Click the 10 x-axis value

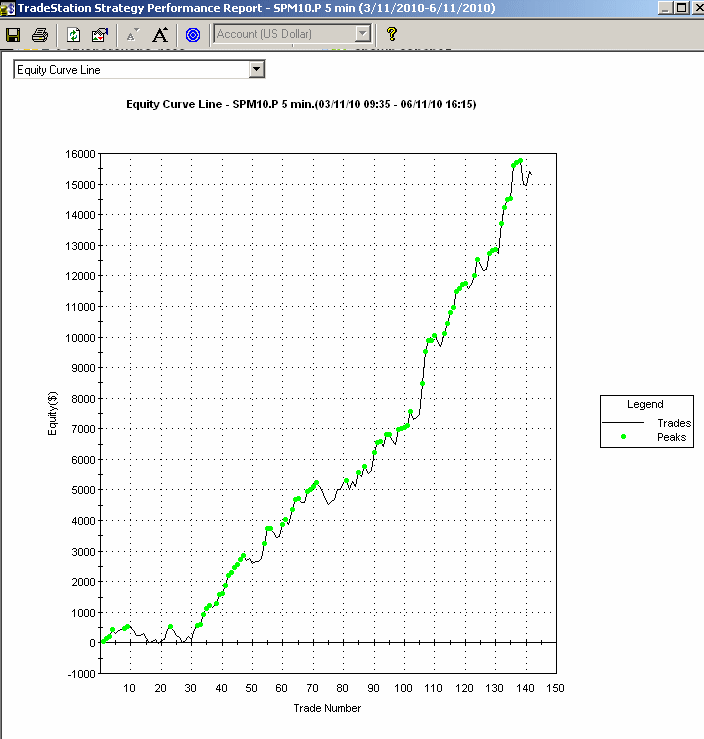pos(129,688)
